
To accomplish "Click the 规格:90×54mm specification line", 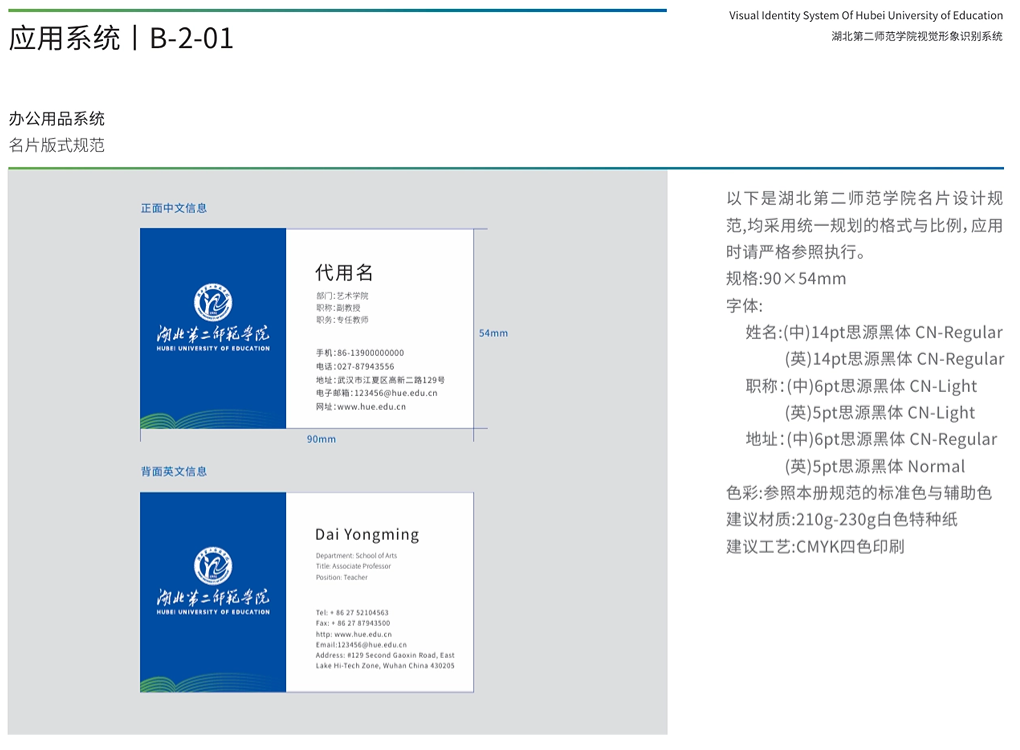I will pos(786,279).
